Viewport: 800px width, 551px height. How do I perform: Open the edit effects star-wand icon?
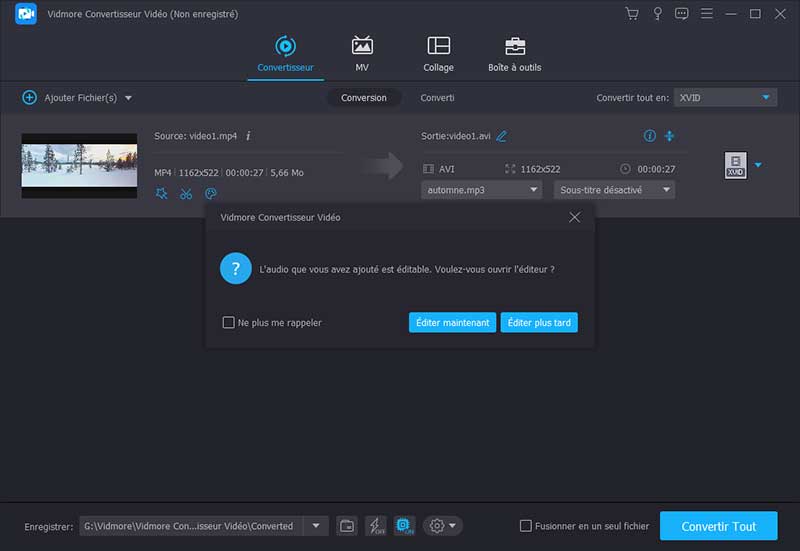tap(162, 193)
